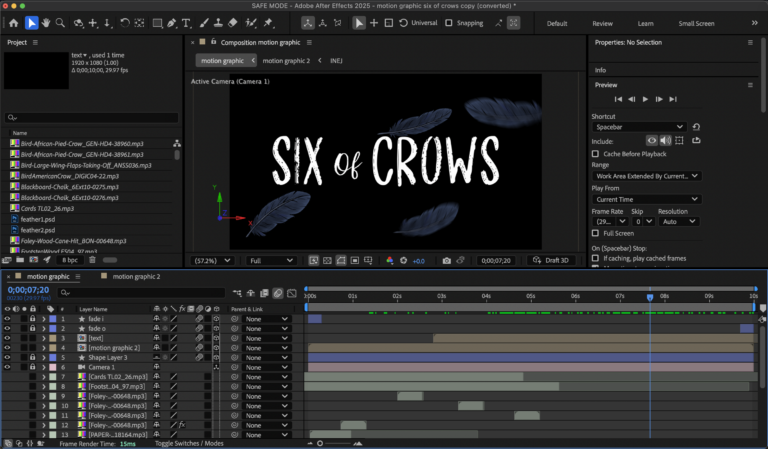Select the Selection arrow tool
The width and height of the screenshot is (768, 449).
pos(31,23)
